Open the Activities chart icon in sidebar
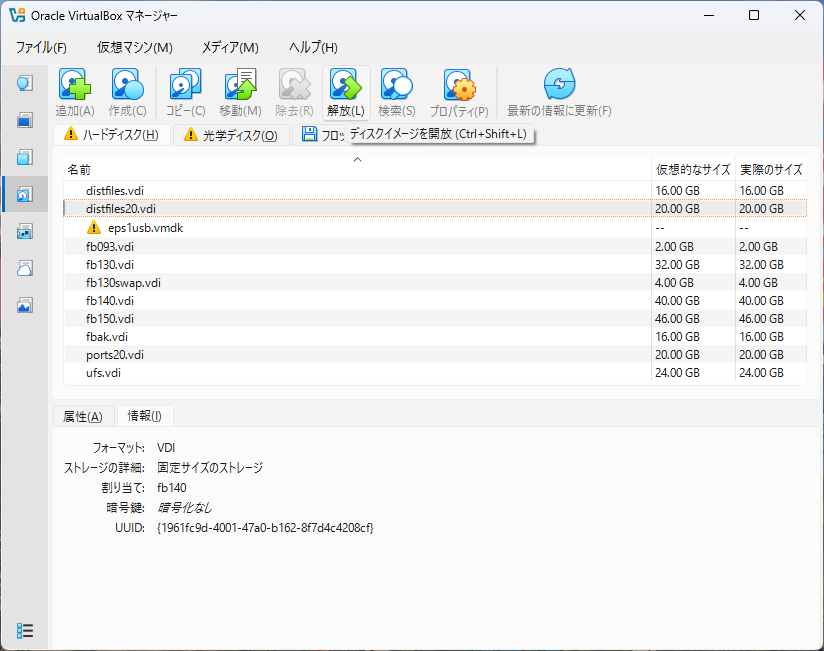 coord(25,305)
